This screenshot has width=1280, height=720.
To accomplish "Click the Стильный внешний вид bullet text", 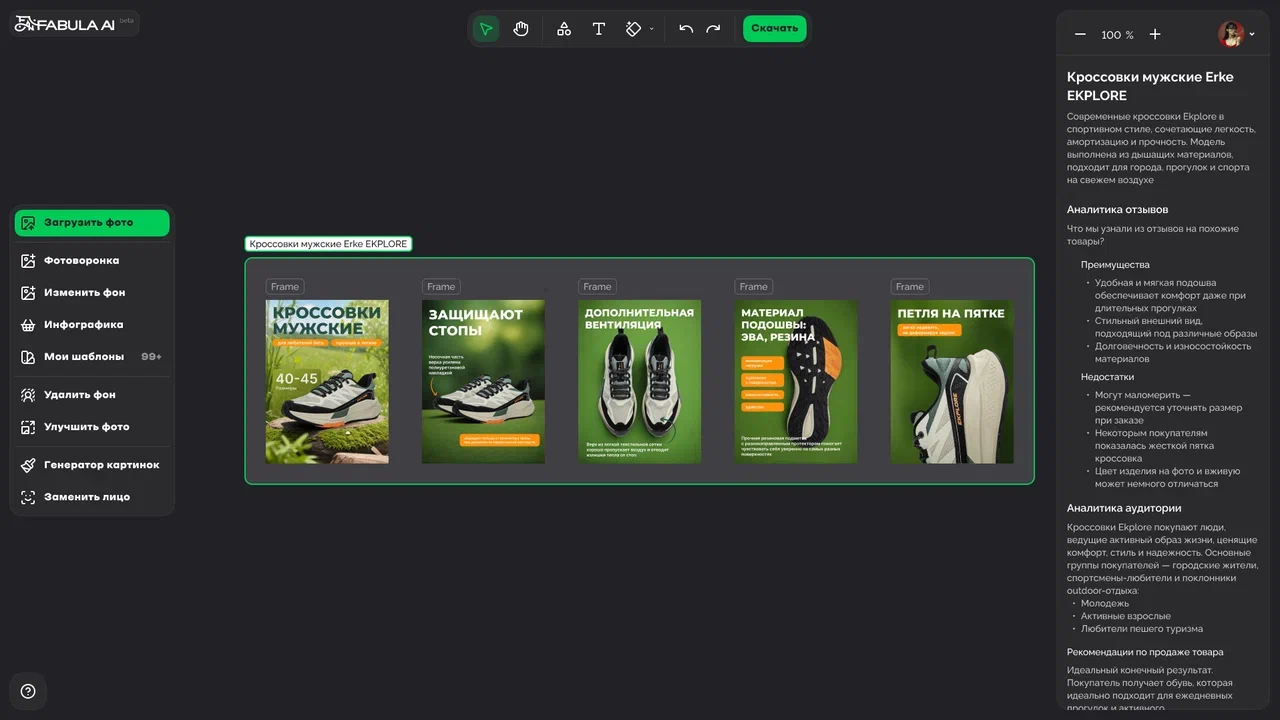I will point(1176,327).
